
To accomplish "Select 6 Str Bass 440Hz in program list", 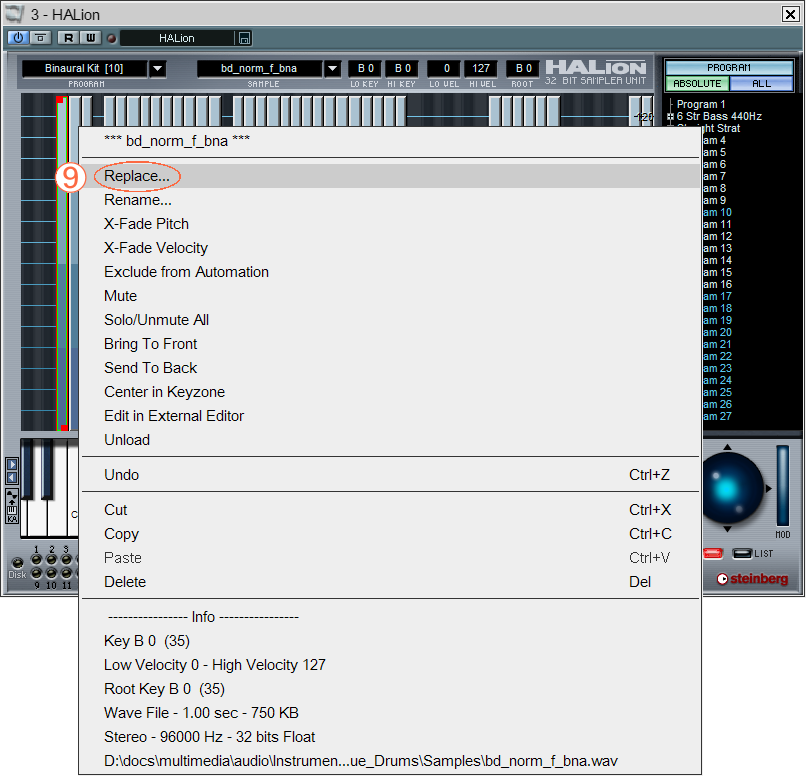I will click(x=719, y=117).
